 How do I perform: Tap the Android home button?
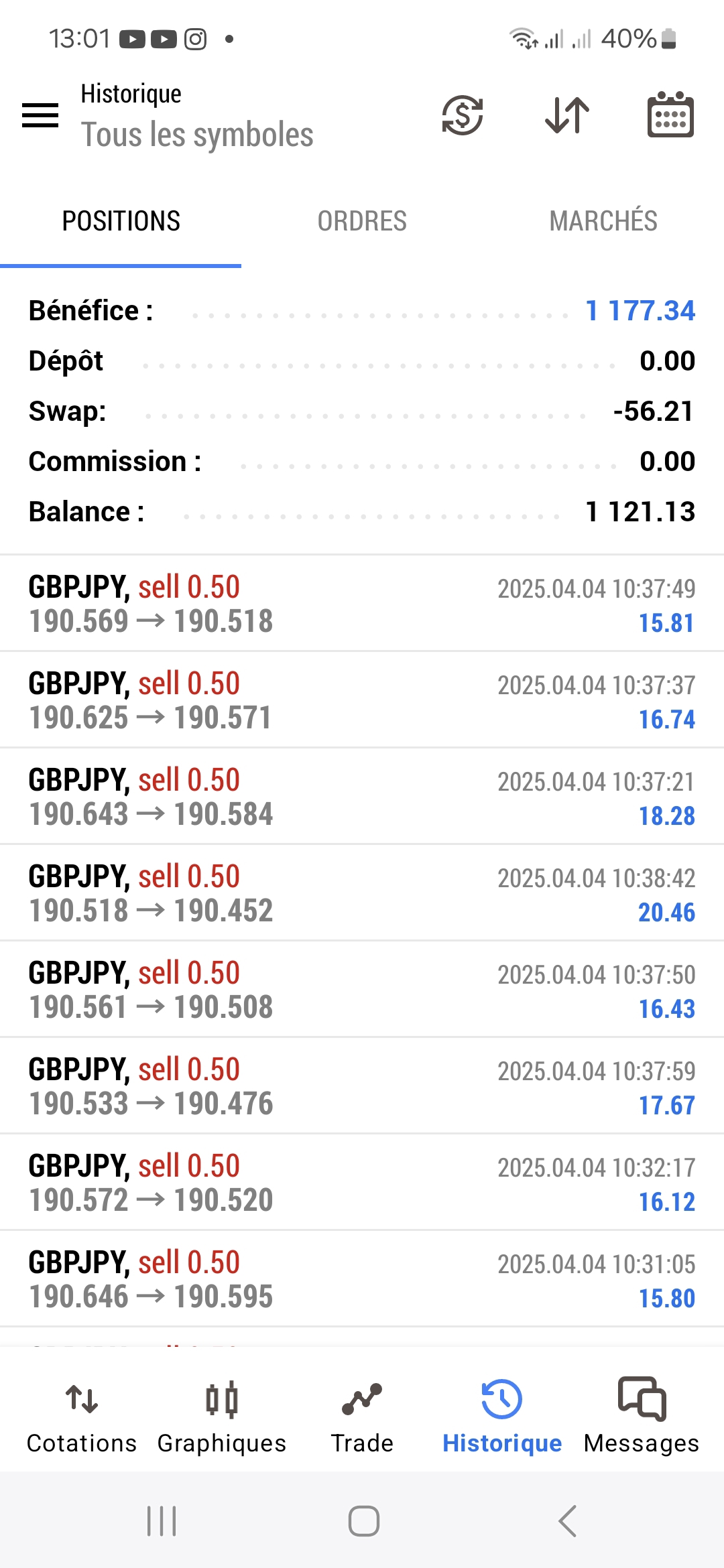click(363, 1520)
